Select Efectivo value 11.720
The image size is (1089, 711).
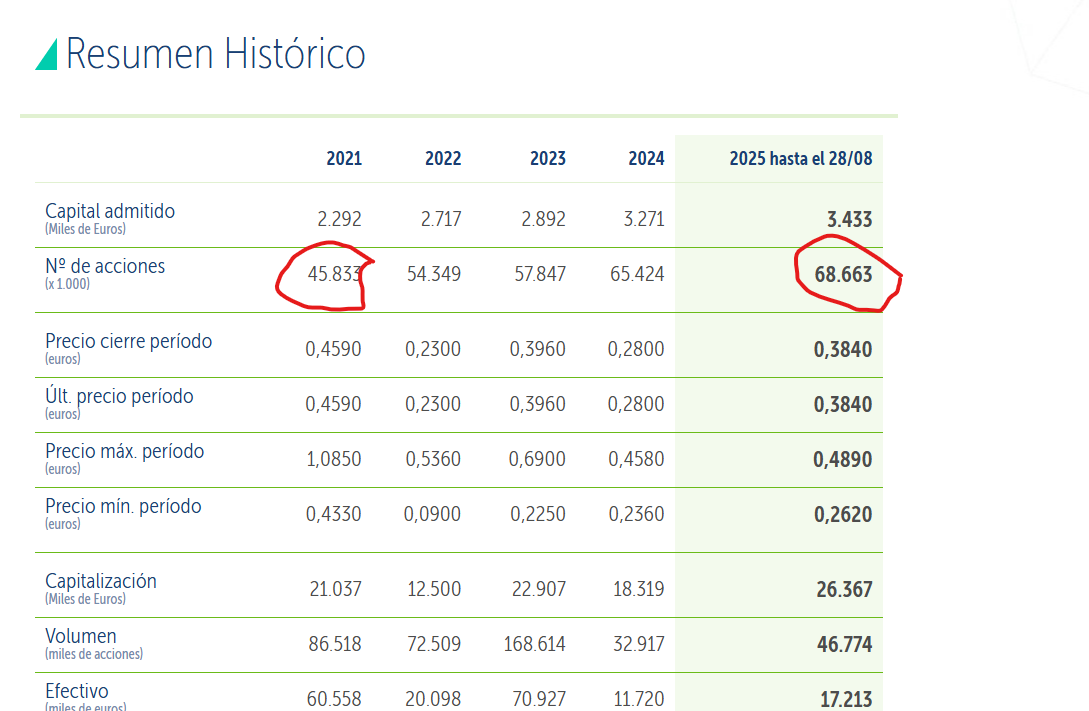[639, 698]
